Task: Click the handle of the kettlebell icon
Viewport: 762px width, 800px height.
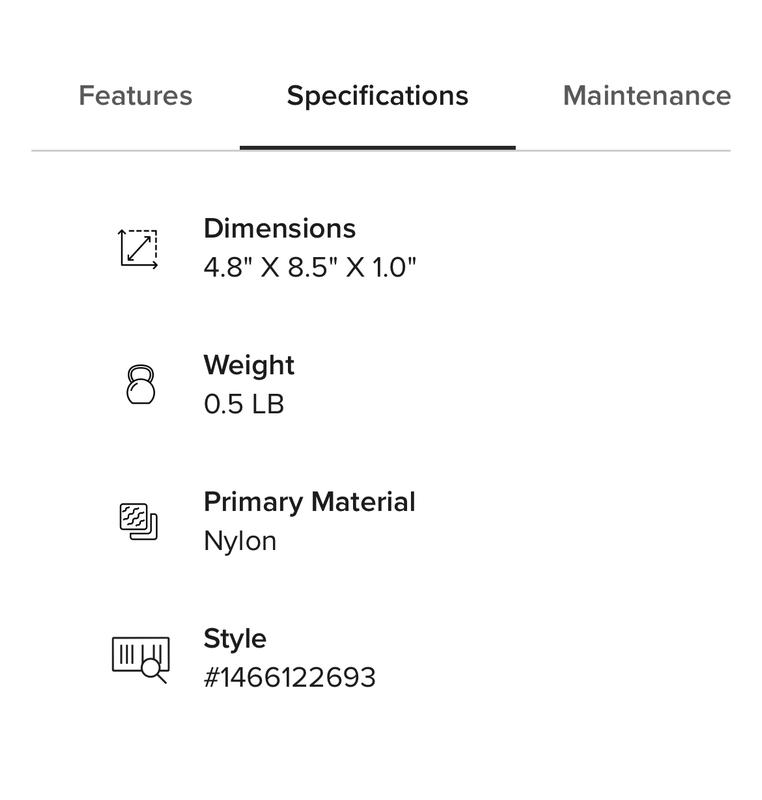Action: click(x=140, y=370)
